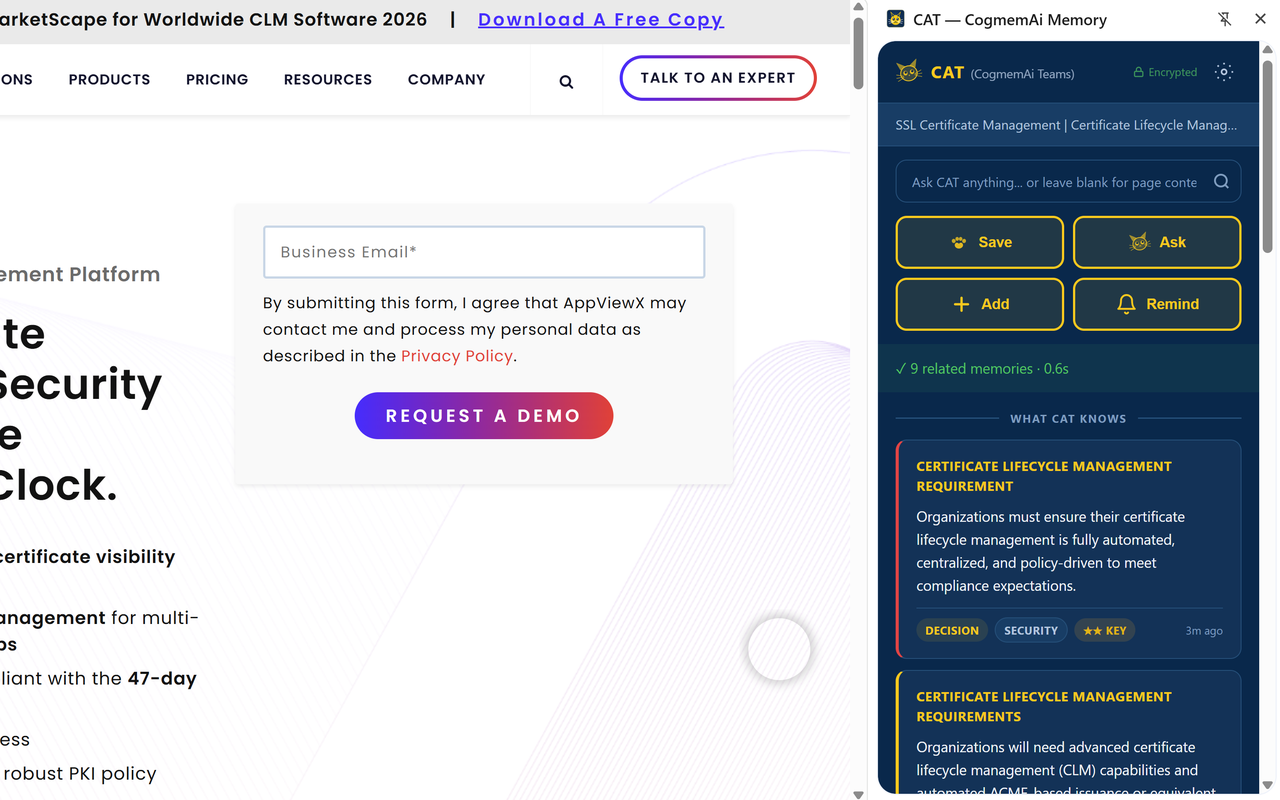Click the 3m ago timestamp

[x=1204, y=631]
